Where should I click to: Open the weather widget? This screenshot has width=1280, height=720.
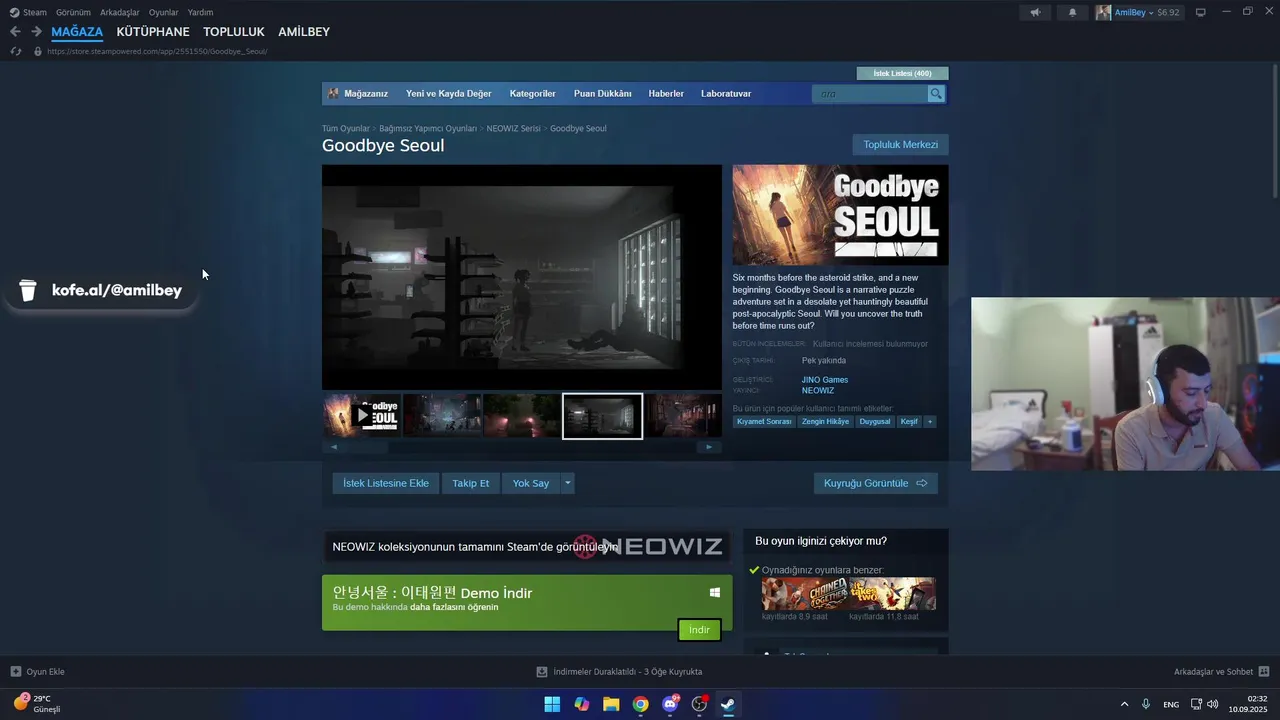(37, 704)
